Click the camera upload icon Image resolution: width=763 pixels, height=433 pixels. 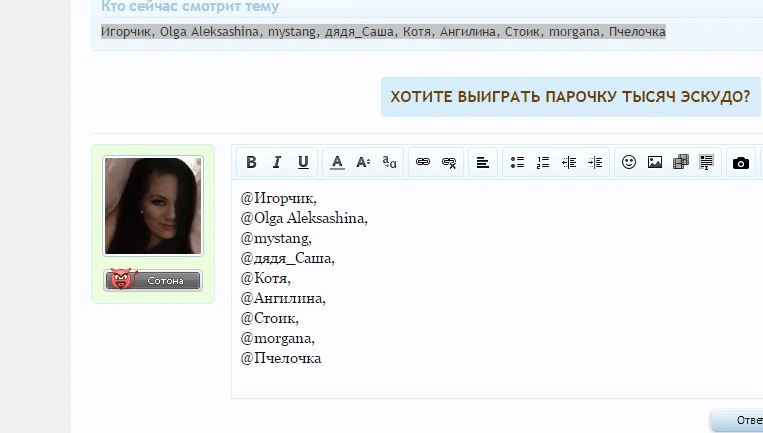point(740,162)
